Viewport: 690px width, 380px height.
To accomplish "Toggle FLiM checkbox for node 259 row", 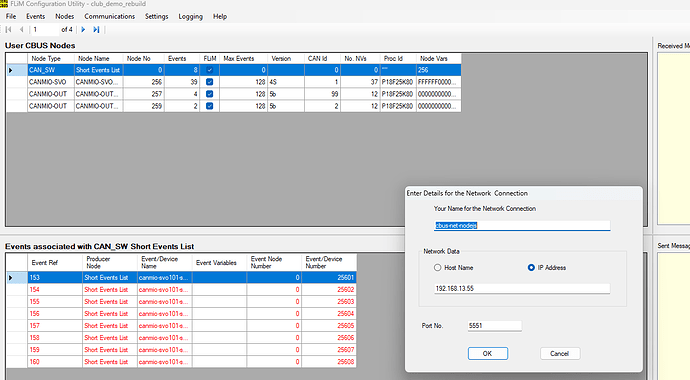I will click(x=209, y=106).
